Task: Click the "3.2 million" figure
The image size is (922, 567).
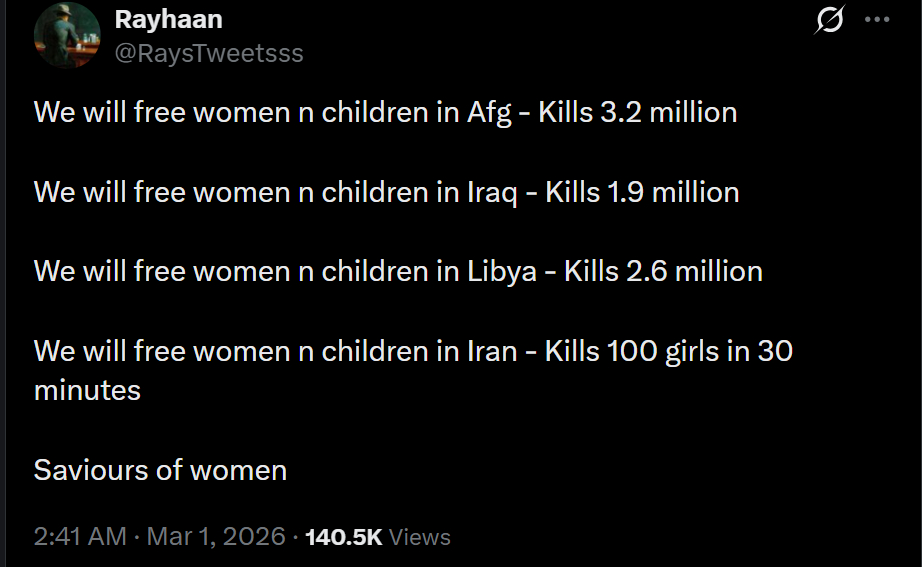Action: point(668,112)
